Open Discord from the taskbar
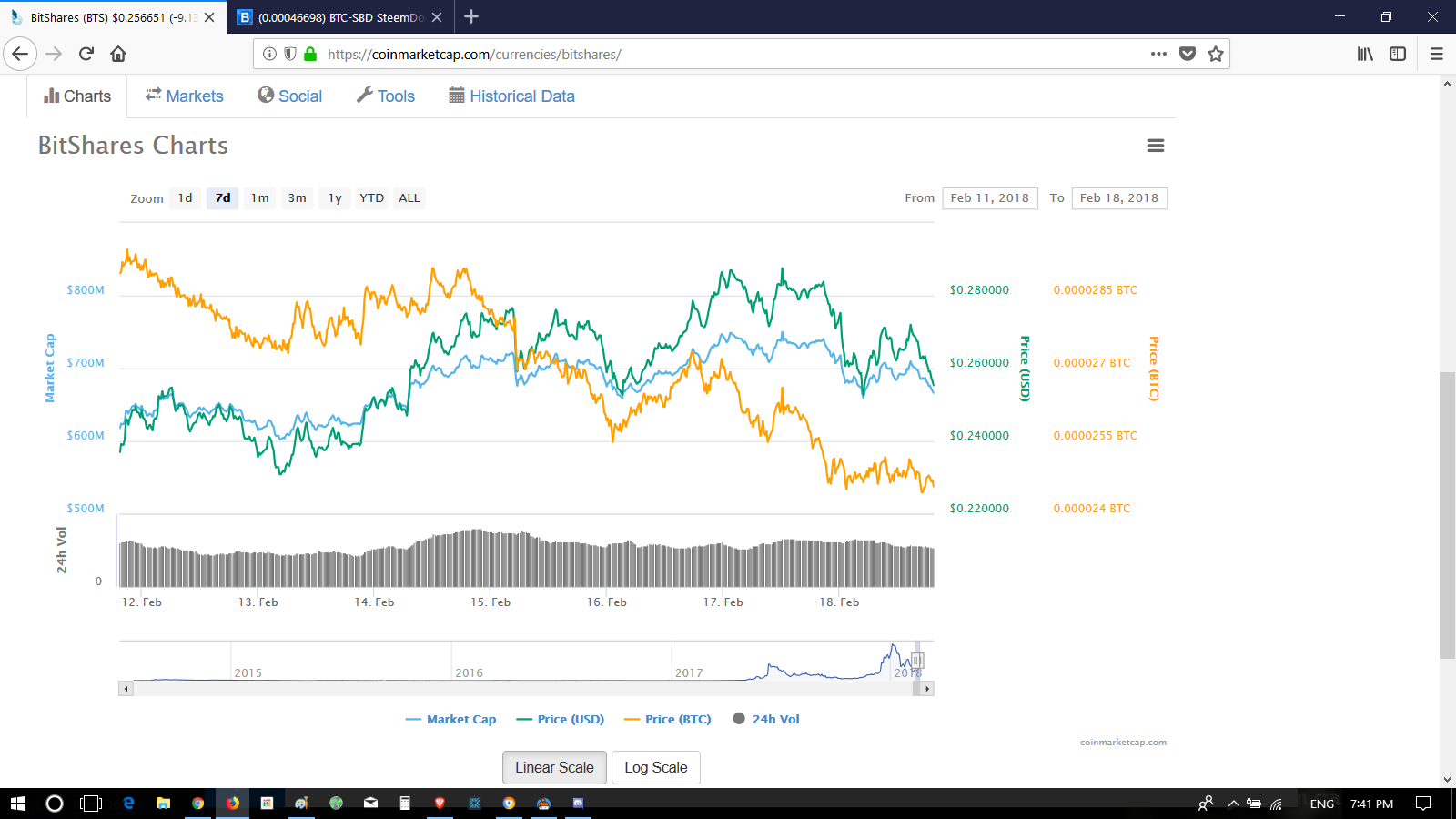1456x819 pixels. (578, 804)
